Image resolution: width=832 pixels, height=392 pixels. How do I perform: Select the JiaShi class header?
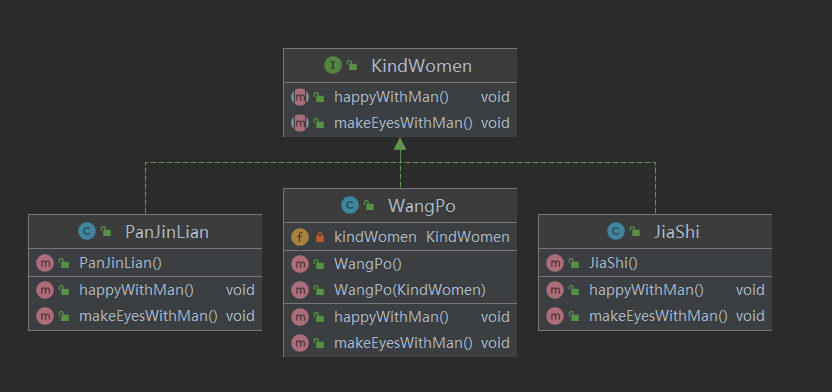tap(655, 231)
